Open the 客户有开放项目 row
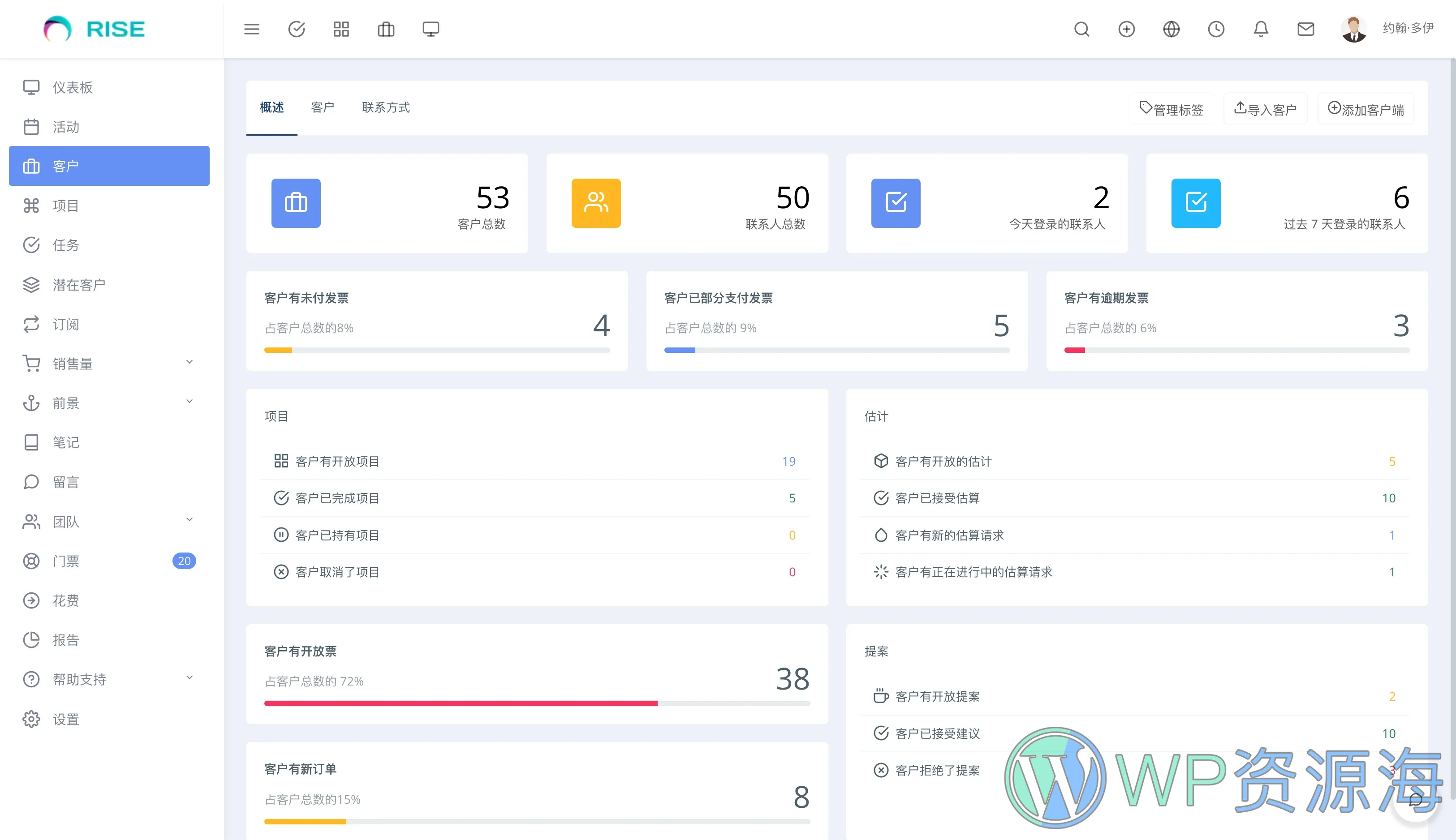The width and height of the screenshot is (1456, 840). [535, 461]
